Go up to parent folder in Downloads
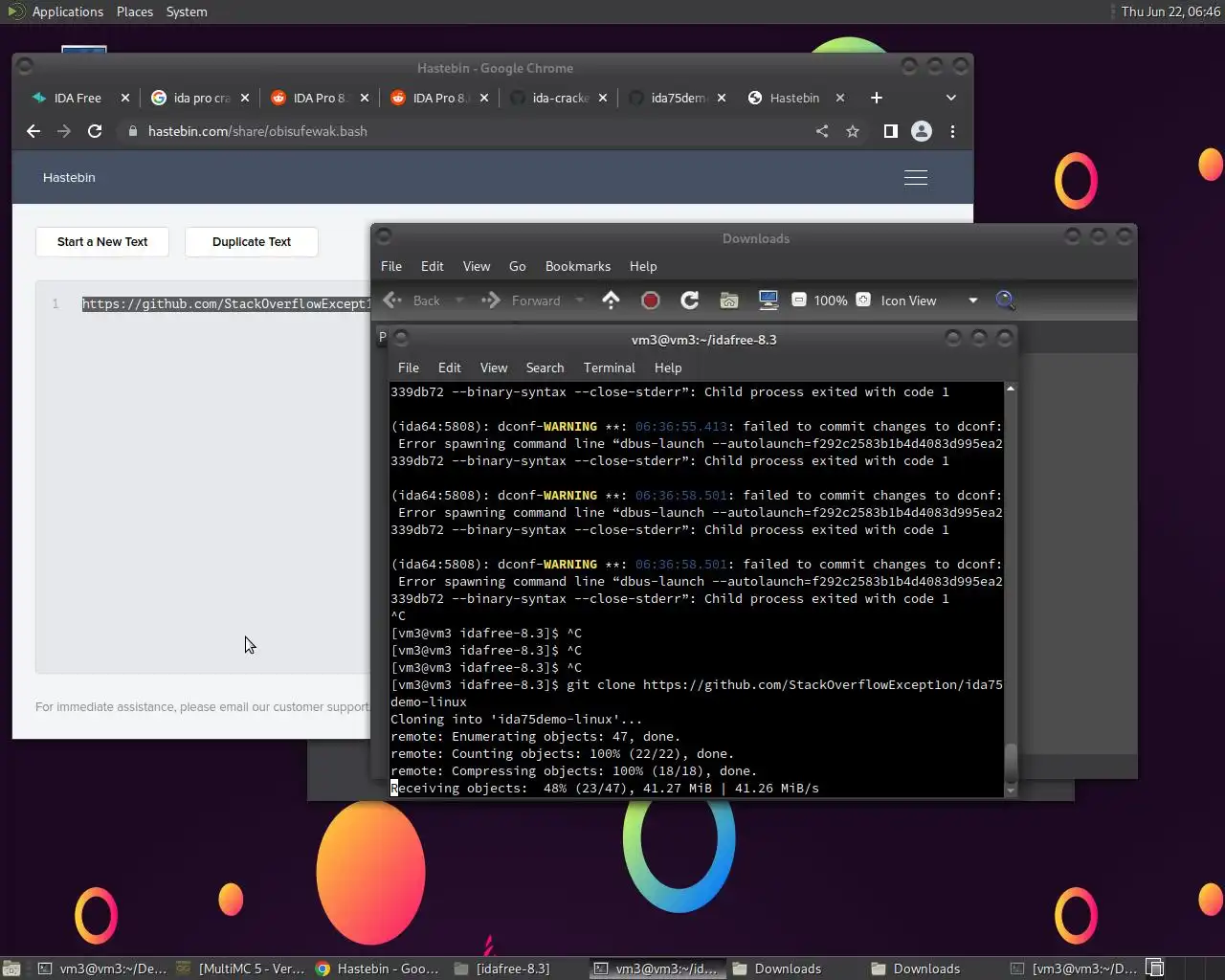1225x980 pixels. [x=611, y=301]
